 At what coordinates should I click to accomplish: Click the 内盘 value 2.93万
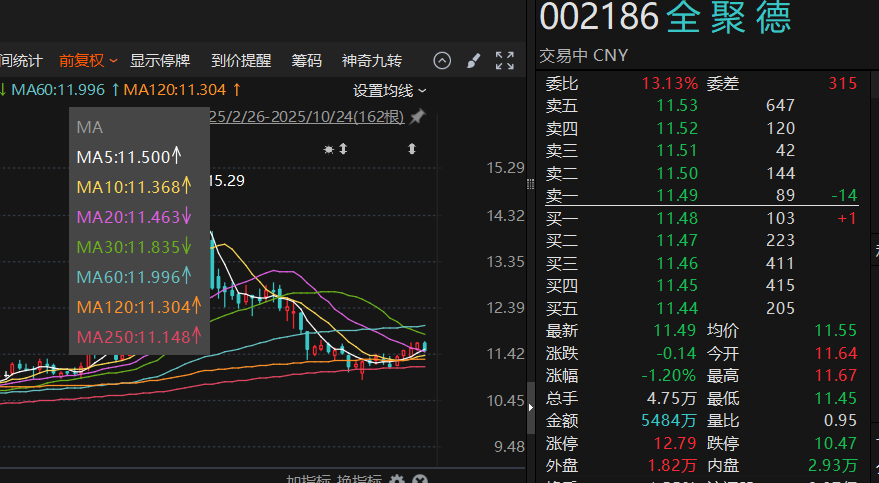click(x=833, y=466)
